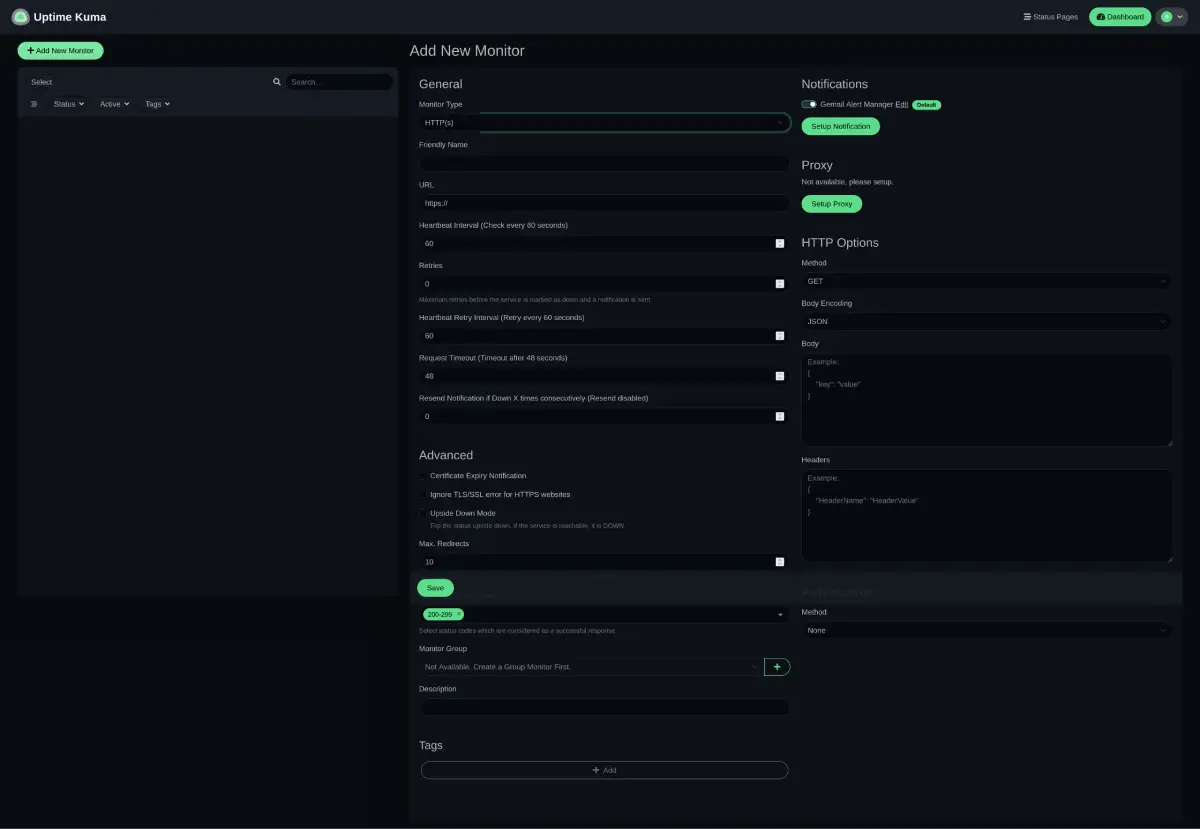Click the Heartbeat Interval spinner arrows
The width and height of the screenshot is (1200, 829).
[779, 244]
